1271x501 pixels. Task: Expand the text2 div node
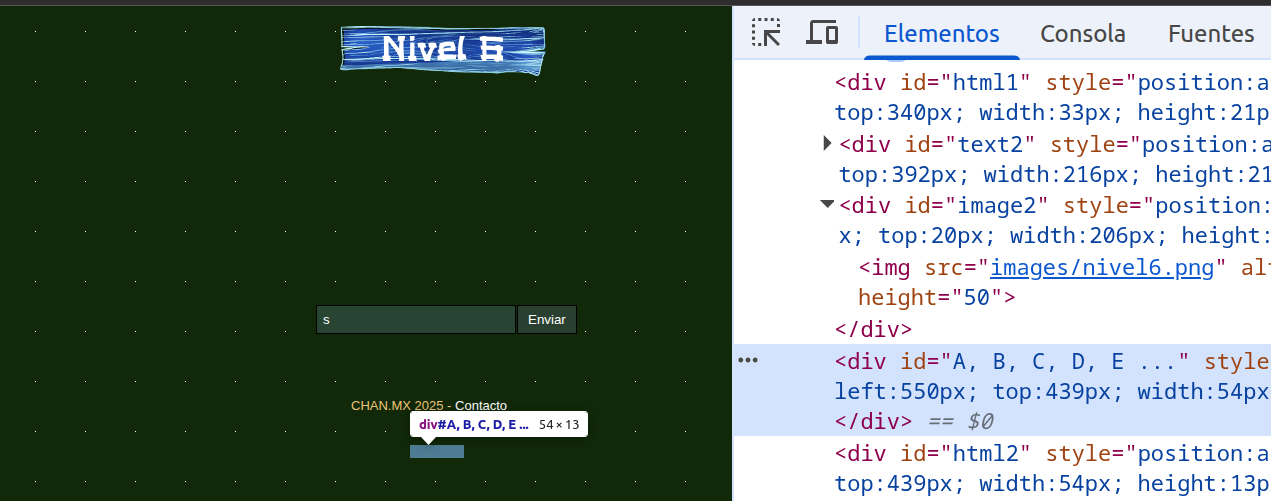pyautogui.click(x=827, y=144)
